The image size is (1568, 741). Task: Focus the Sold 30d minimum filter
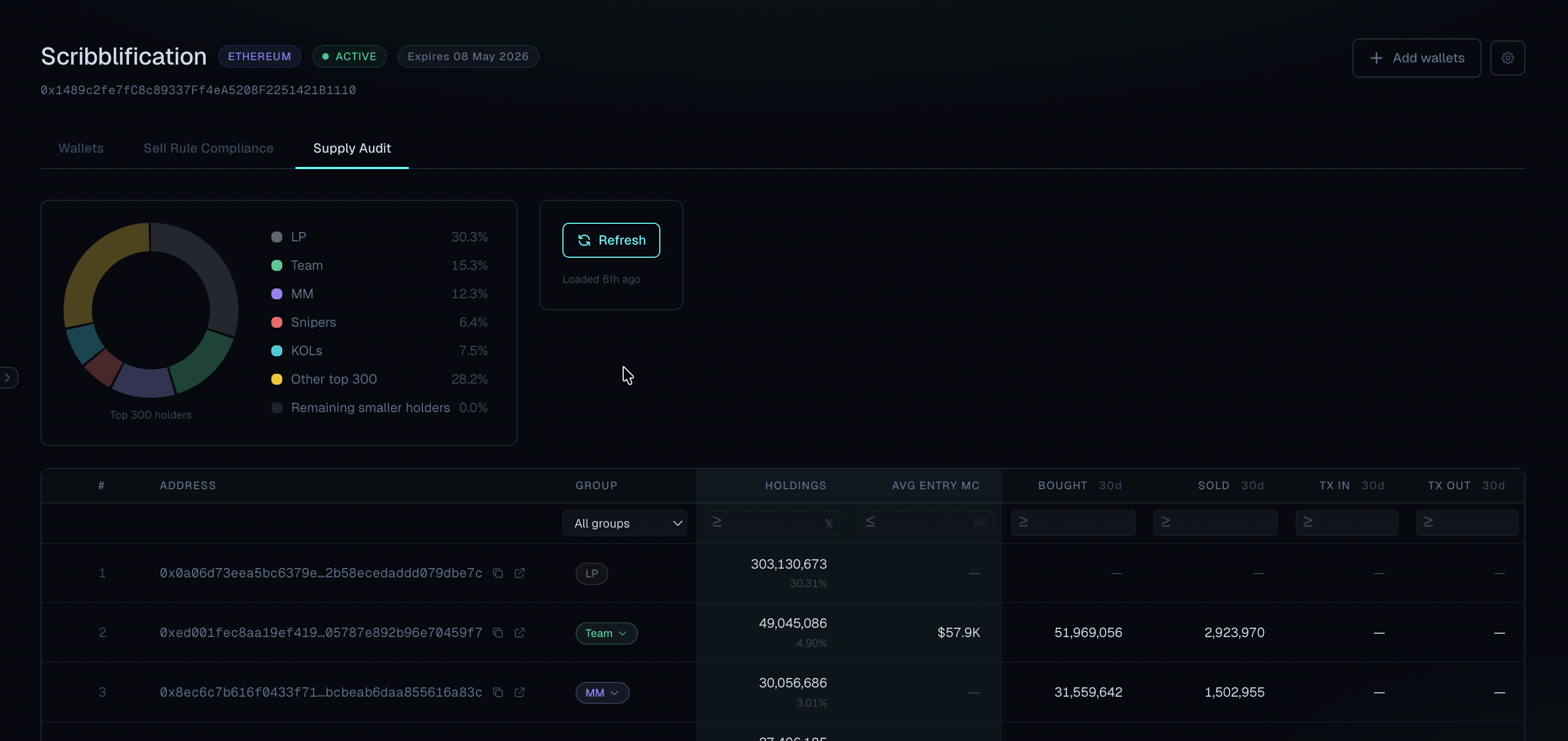(x=1215, y=523)
